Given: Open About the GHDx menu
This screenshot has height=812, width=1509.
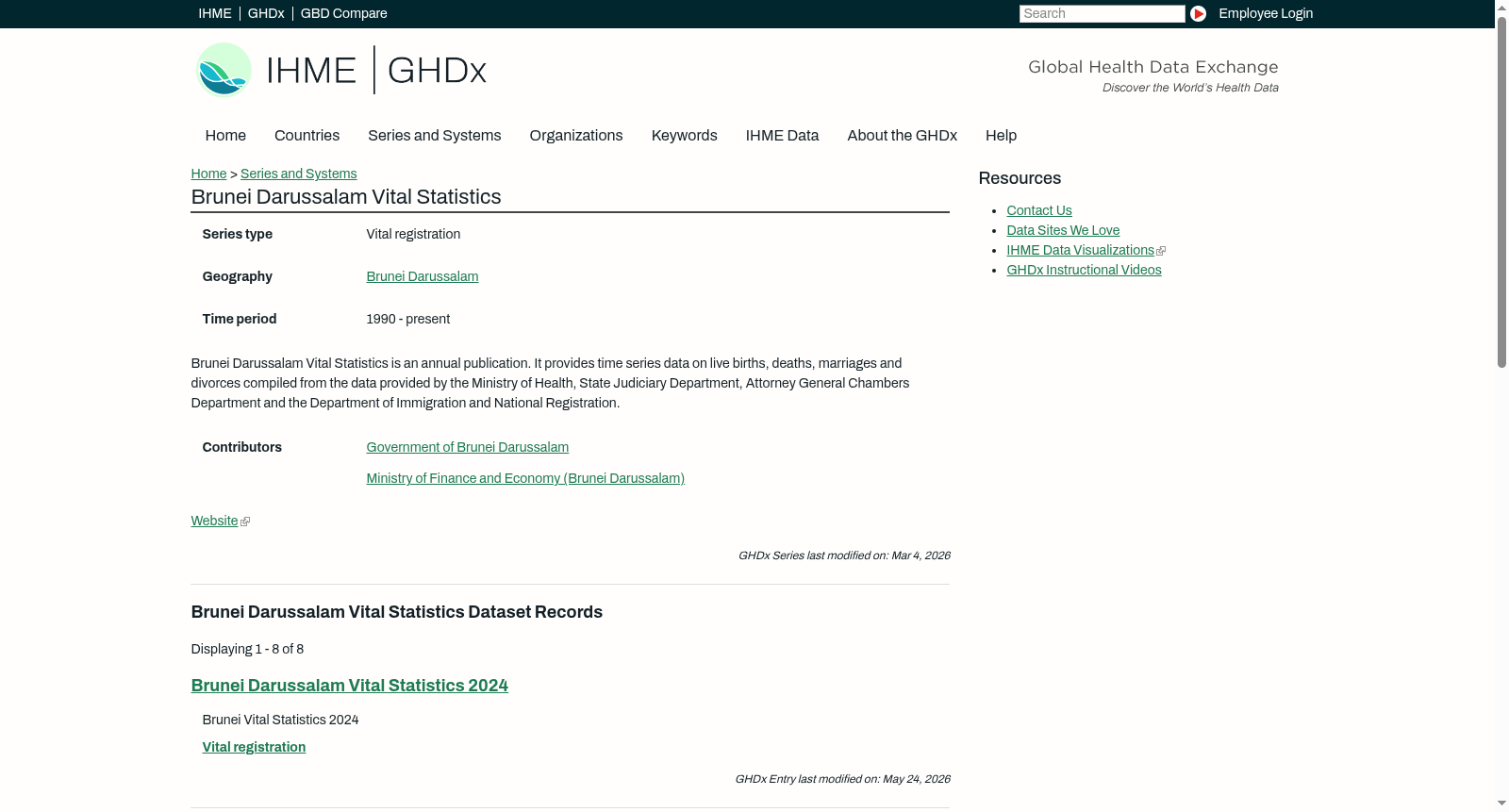Looking at the screenshot, I should (902, 136).
